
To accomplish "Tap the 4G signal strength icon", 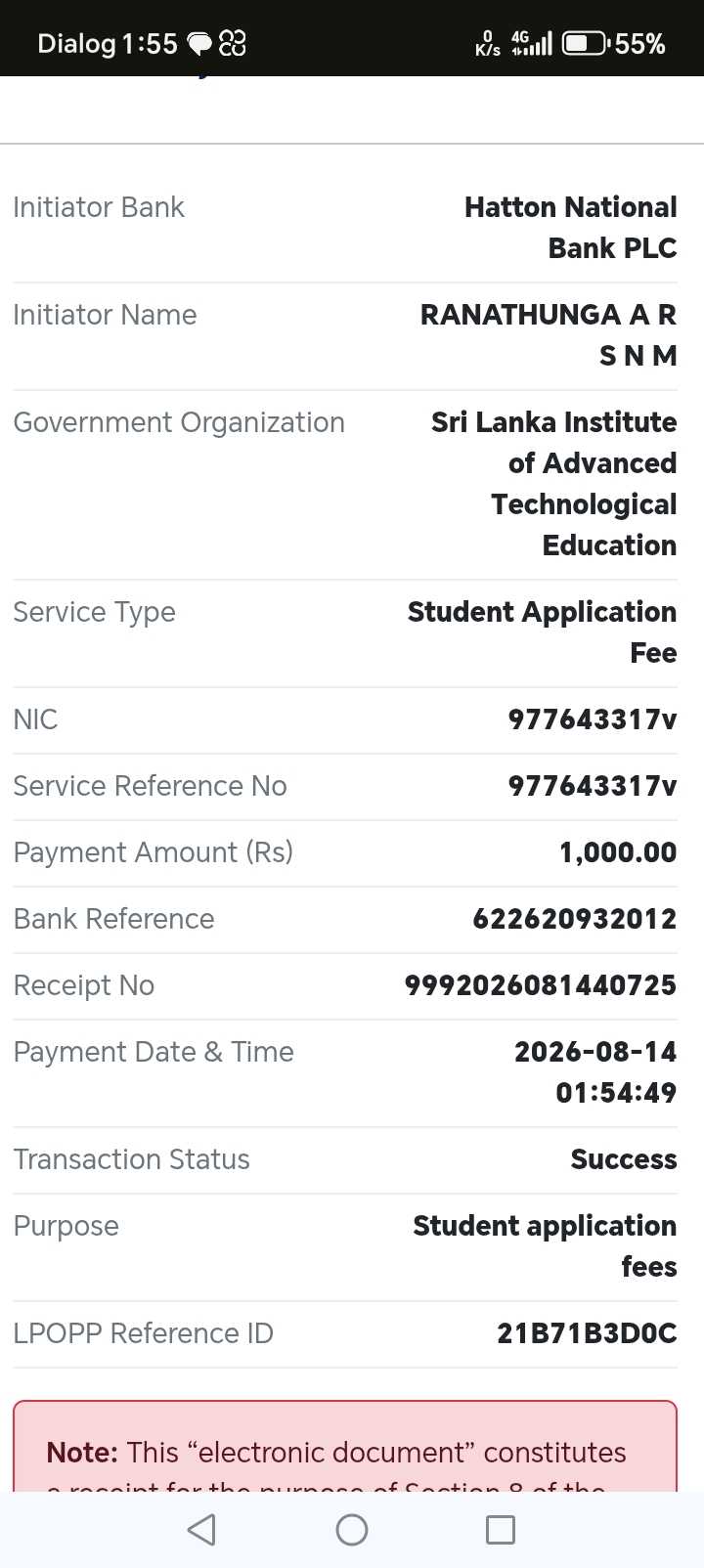I will (x=531, y=43).
